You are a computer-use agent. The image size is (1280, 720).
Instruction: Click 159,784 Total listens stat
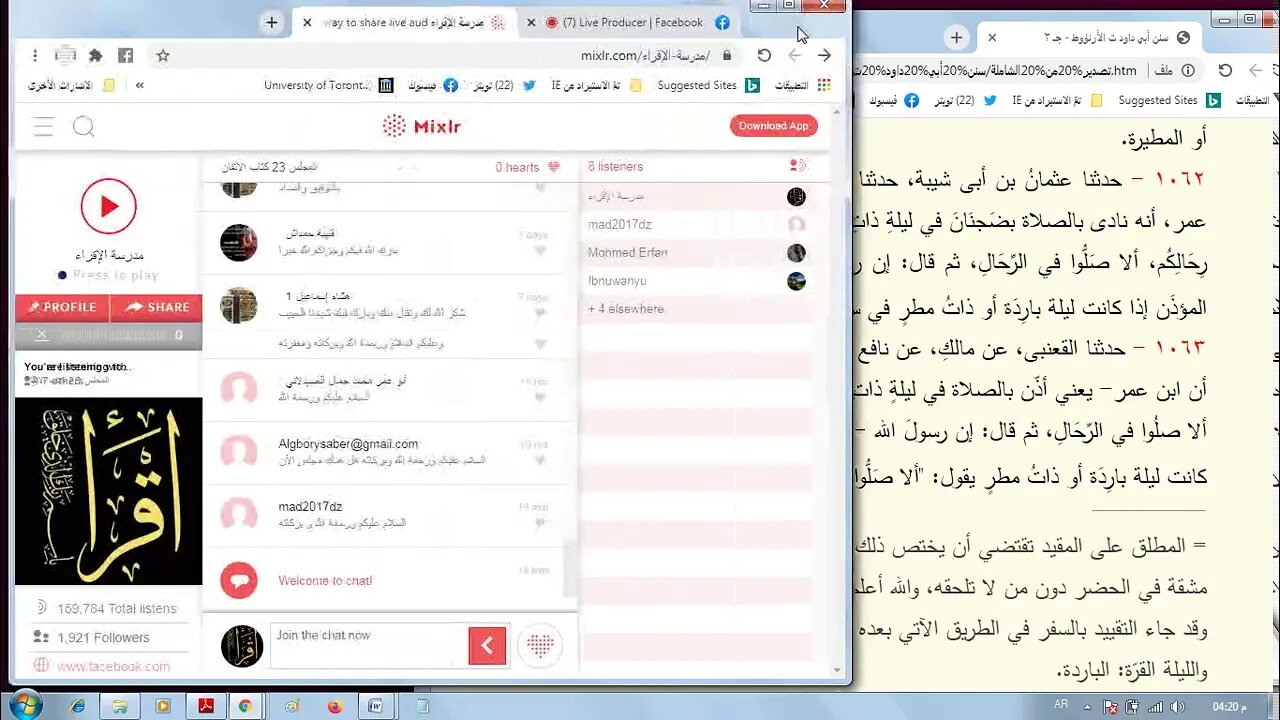[x=116, y=608]
